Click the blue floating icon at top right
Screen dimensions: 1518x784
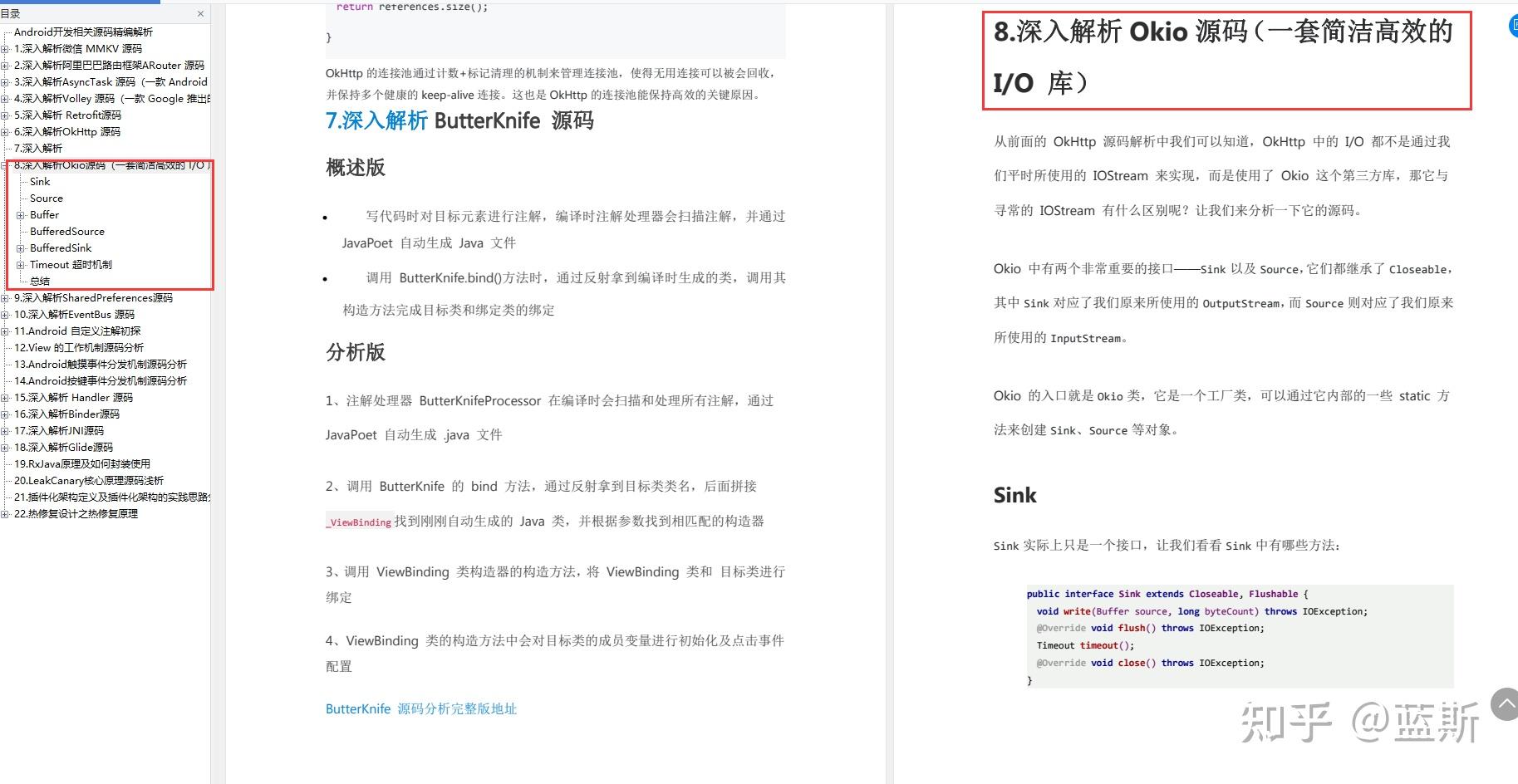(x=1512, y=26)
